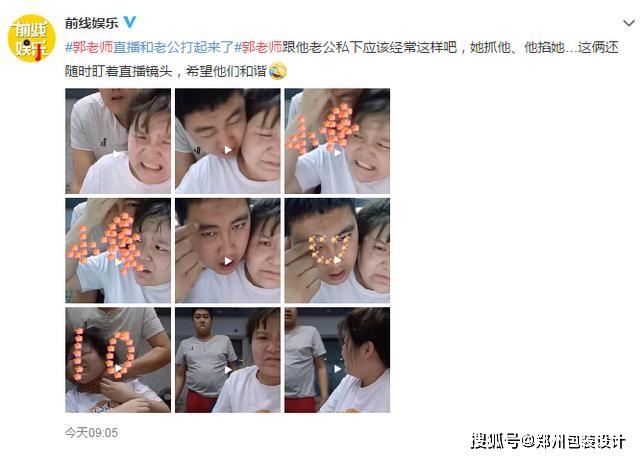Click the blue verified badge icon

pos(129,22)
